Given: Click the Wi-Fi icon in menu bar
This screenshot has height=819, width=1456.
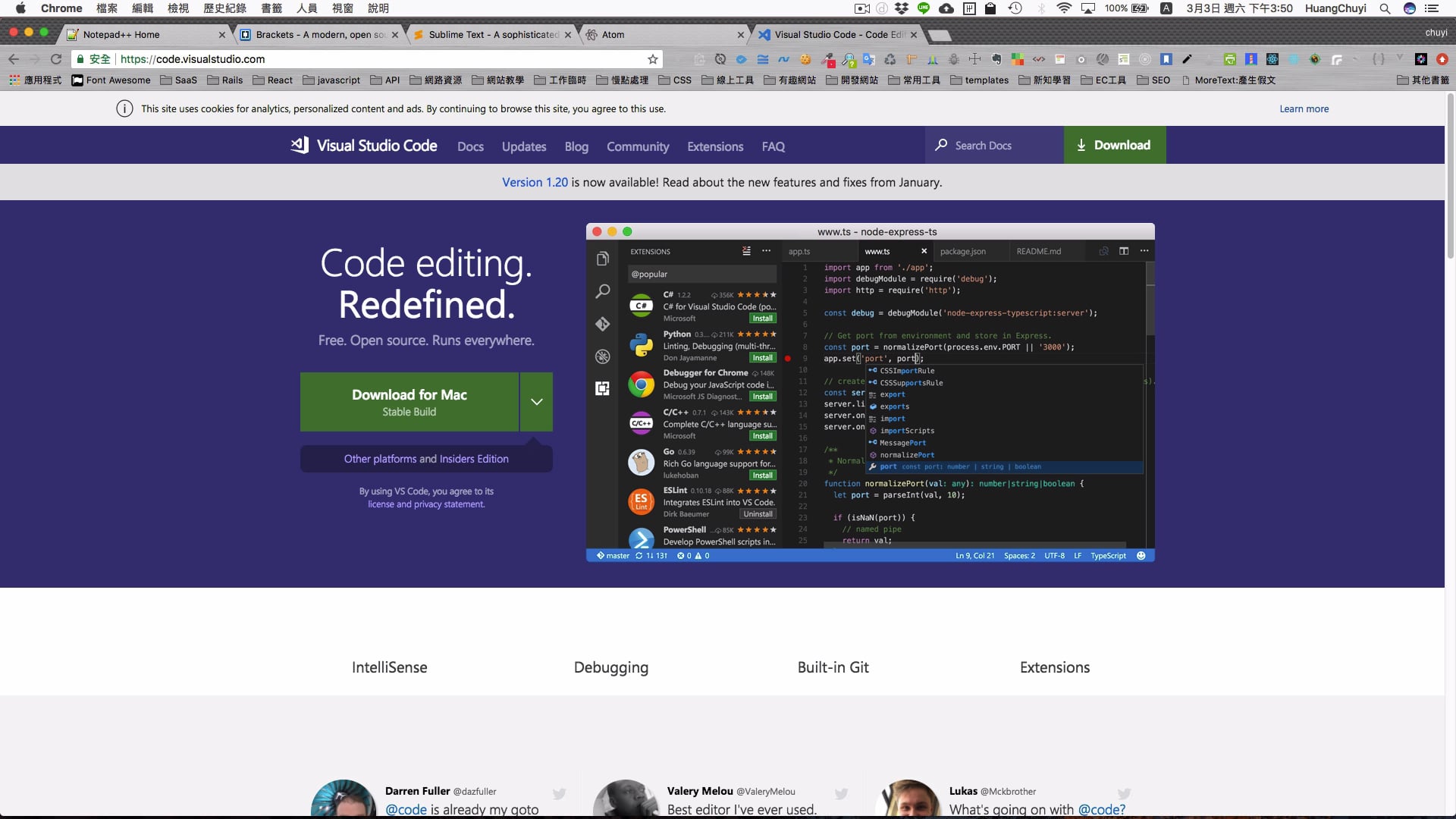Looking at the screenshot, I should click(x=1064, y=8).
